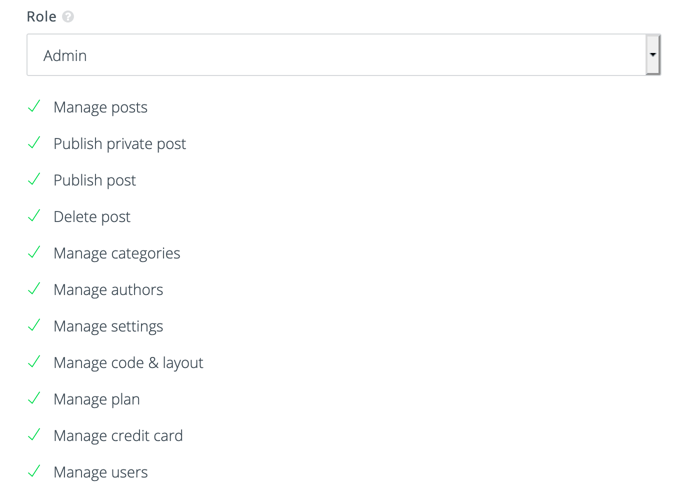Click the checkmark next to Manage users
Image resolution: width=700 pixels, height=495 pixels.
tap(34, 471)
